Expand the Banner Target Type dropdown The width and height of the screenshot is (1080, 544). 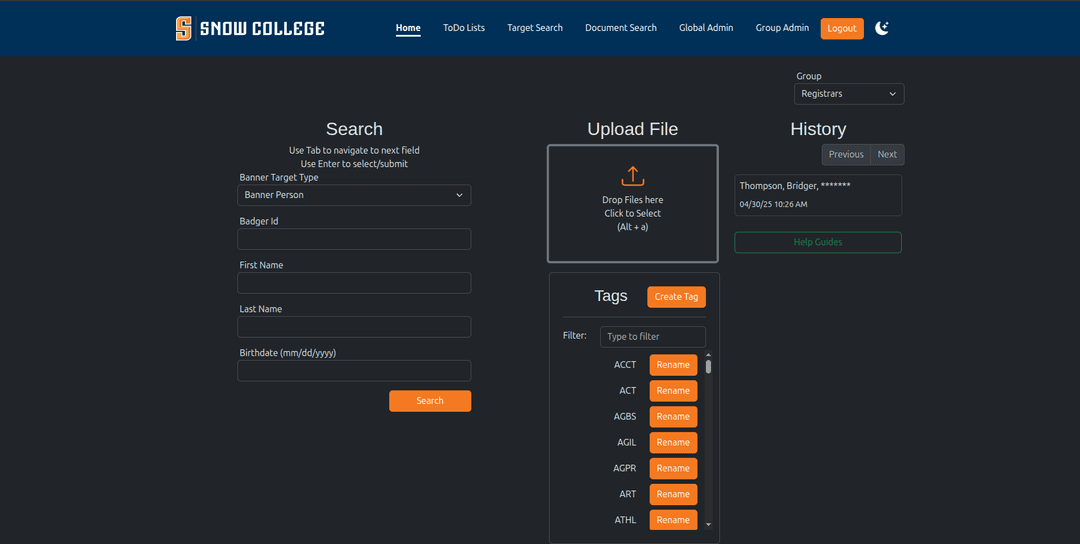point(354,195)
